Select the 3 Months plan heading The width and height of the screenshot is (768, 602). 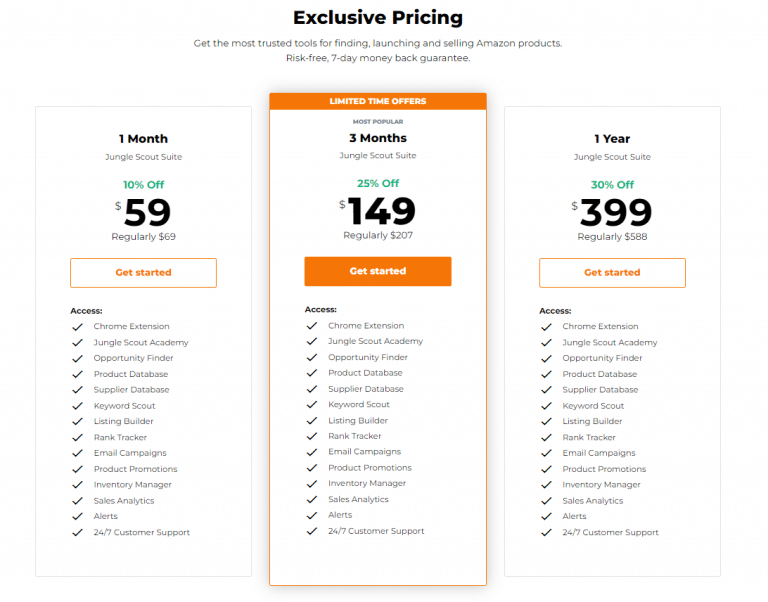[x=378, y=138]
